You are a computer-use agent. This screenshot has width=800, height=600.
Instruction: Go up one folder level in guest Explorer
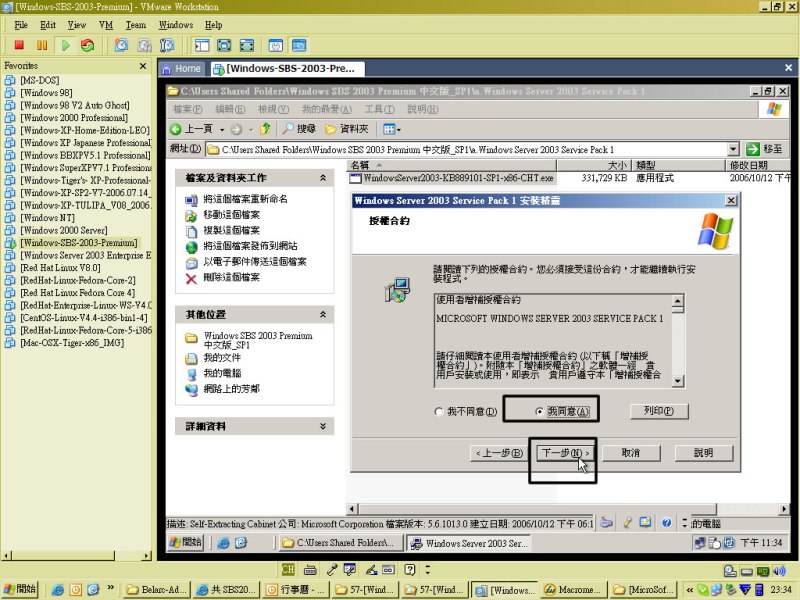pyautogui.click(x=265, y=129)
